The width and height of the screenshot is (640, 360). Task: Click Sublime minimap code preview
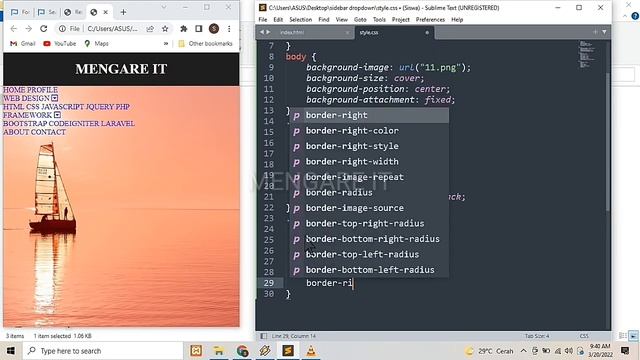pyautogui.click(x=587, y=54)
